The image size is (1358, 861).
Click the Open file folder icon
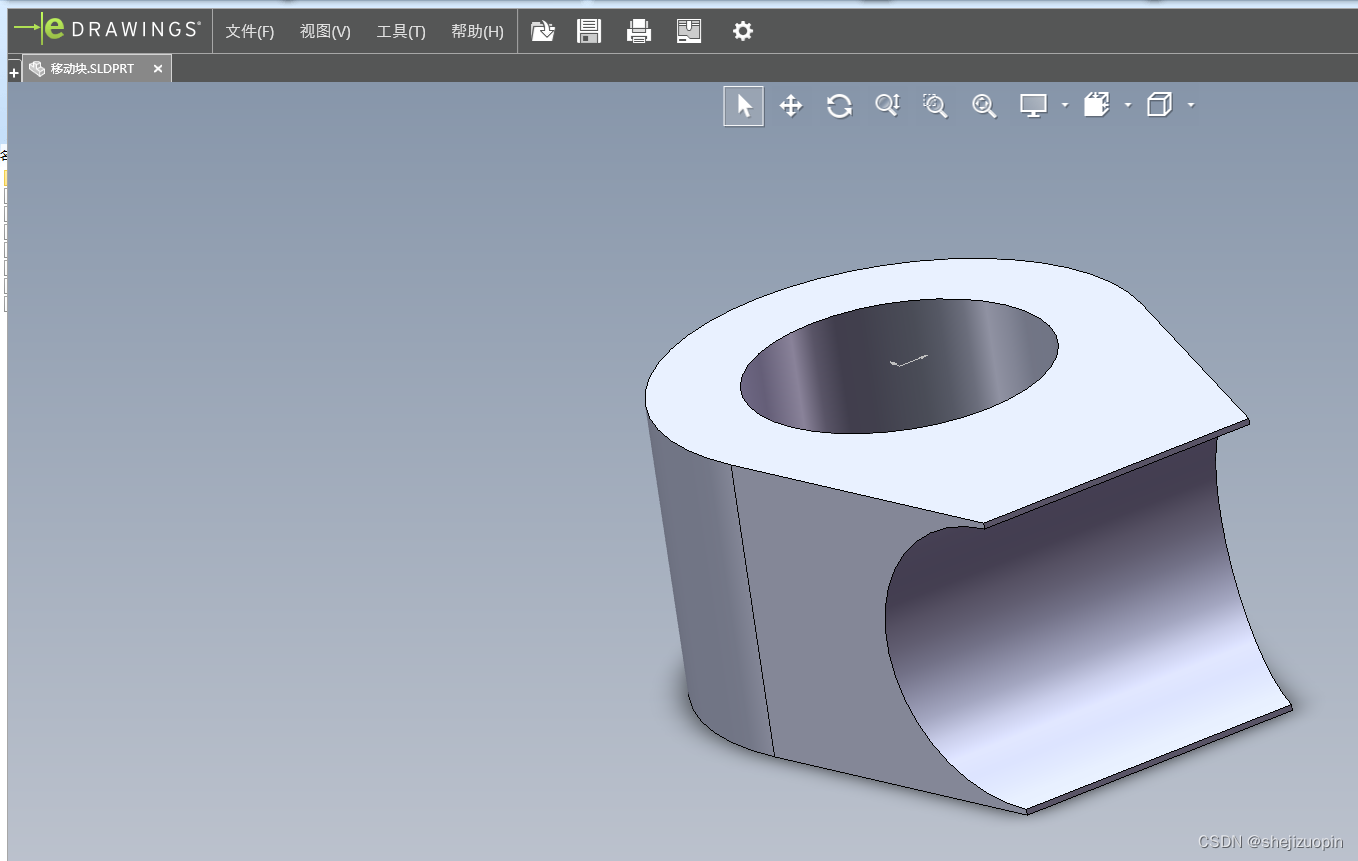(542, 31)
